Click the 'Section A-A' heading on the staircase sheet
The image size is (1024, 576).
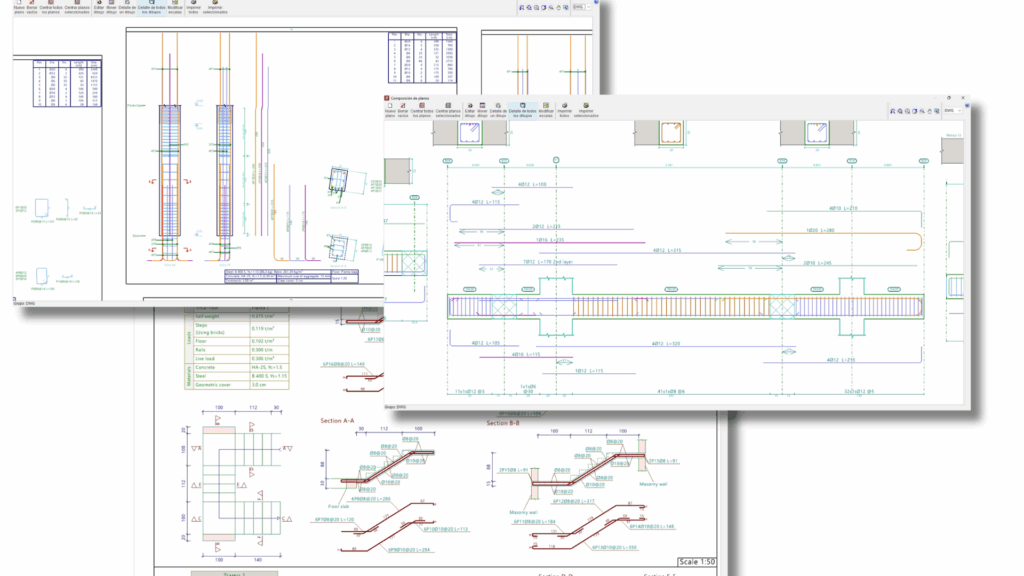[x=337, y=421]
